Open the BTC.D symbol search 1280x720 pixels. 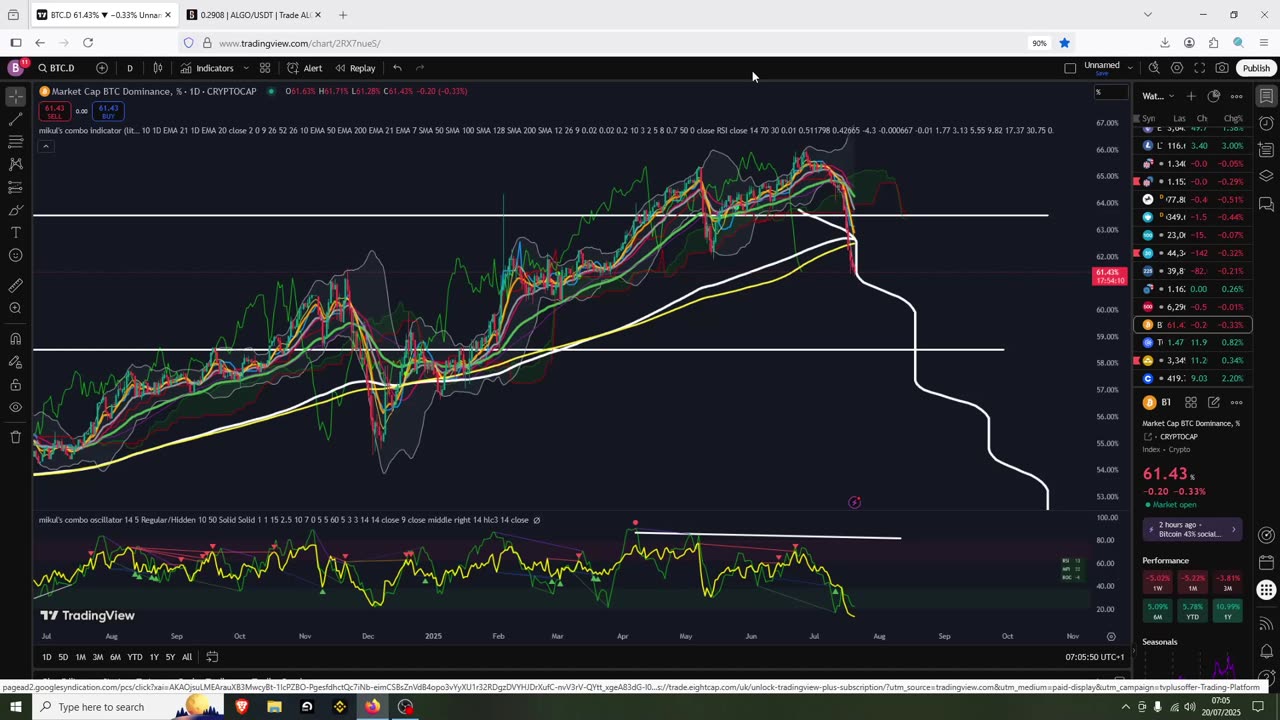coord(57,68)
